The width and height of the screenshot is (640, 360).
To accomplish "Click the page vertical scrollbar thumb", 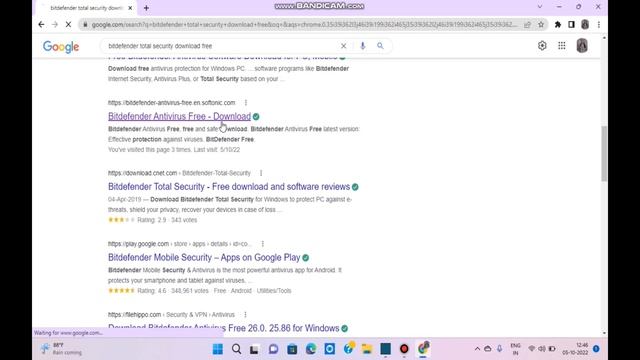I will pos(604,153).
